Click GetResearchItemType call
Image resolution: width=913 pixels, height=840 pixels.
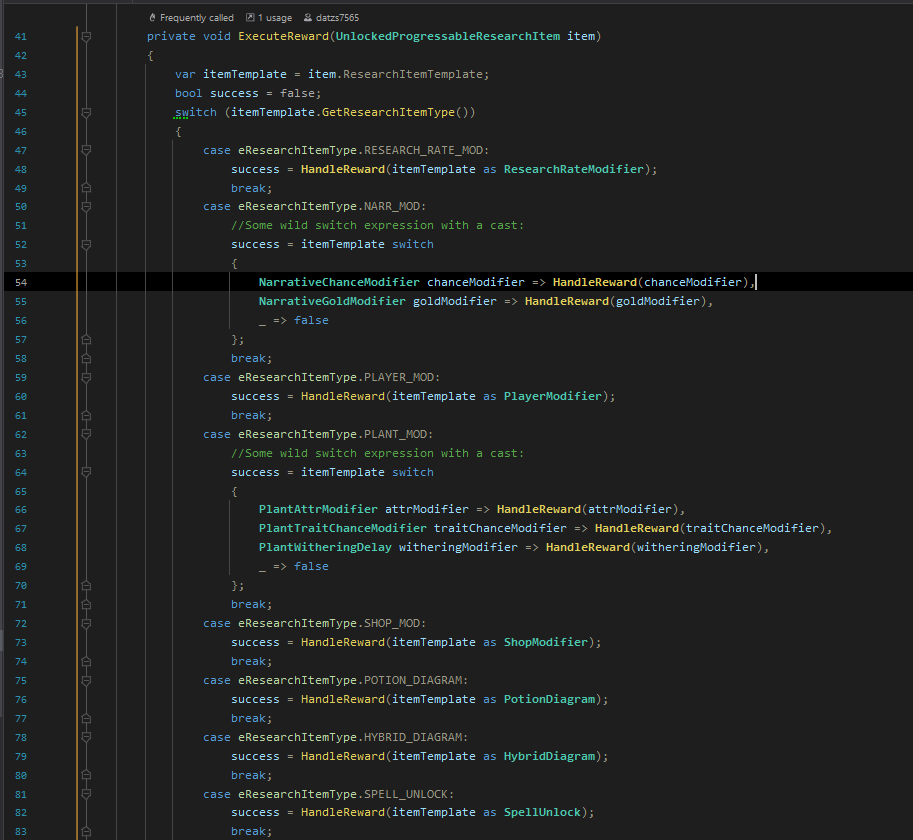click(x=388, y=112)
